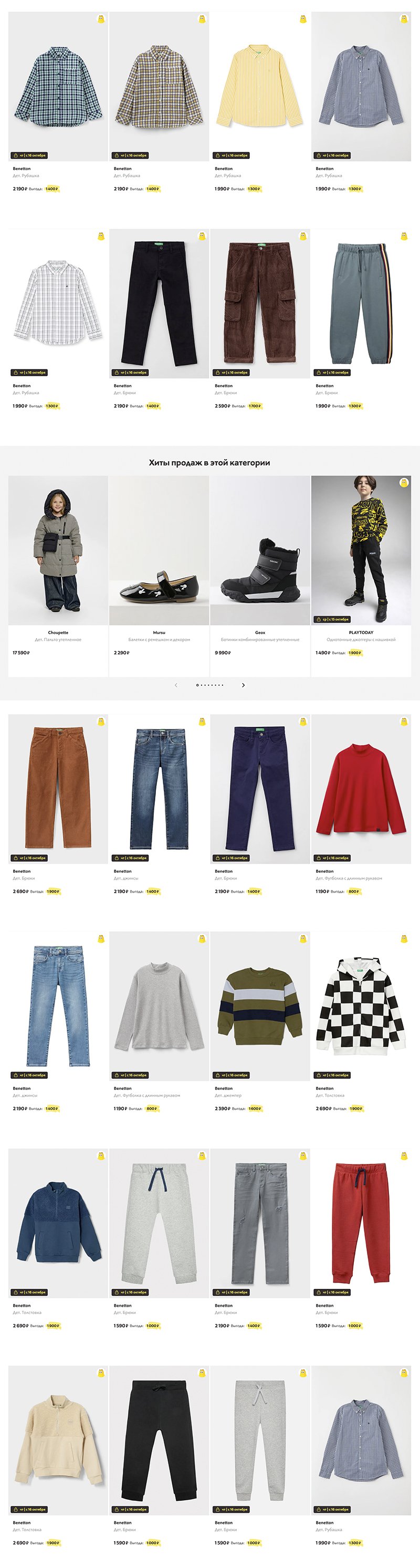Open grey joggers with side stripe

(361, 303)
